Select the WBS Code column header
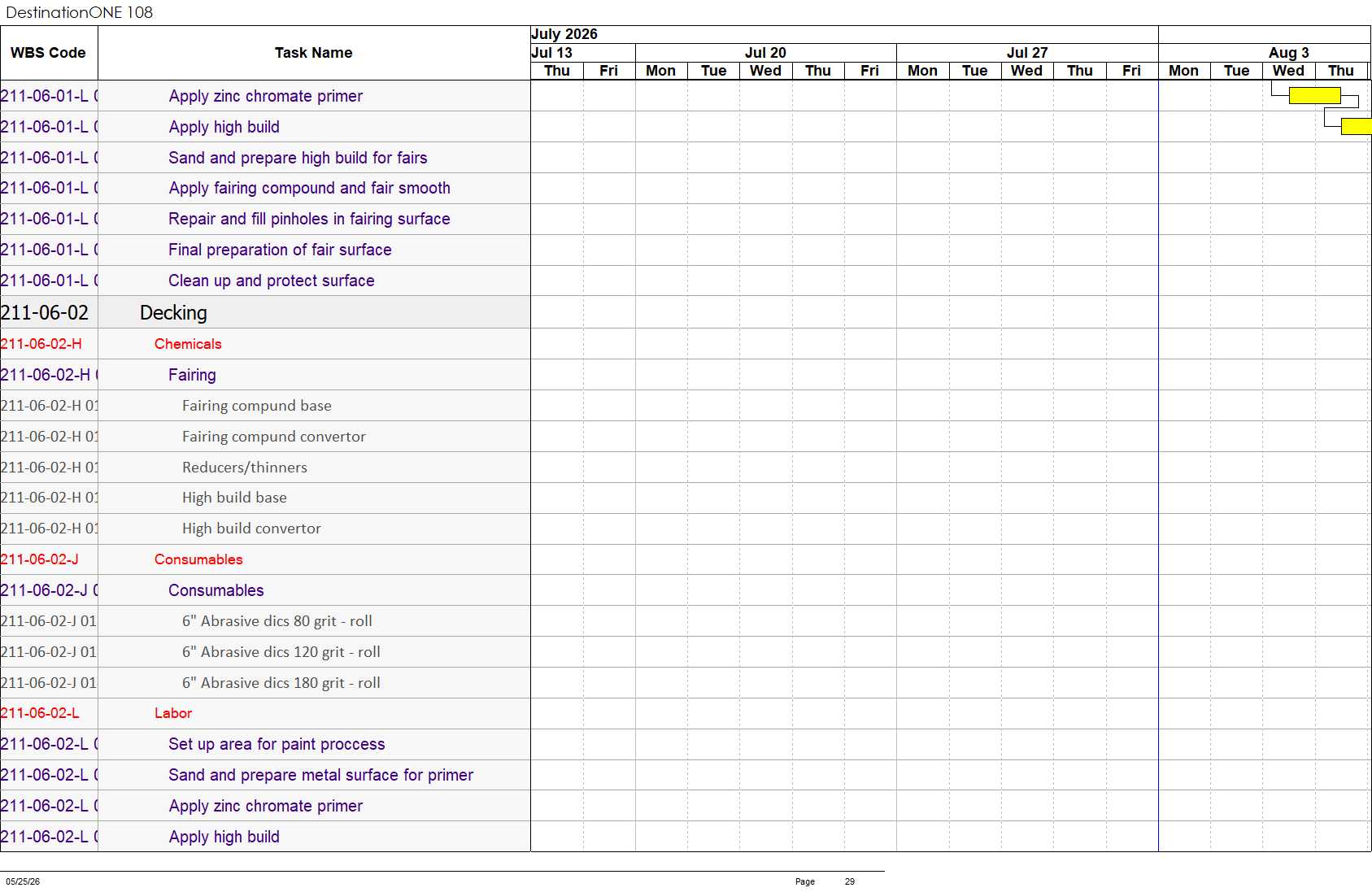1372x892 pixels. [x=49, y=53]
